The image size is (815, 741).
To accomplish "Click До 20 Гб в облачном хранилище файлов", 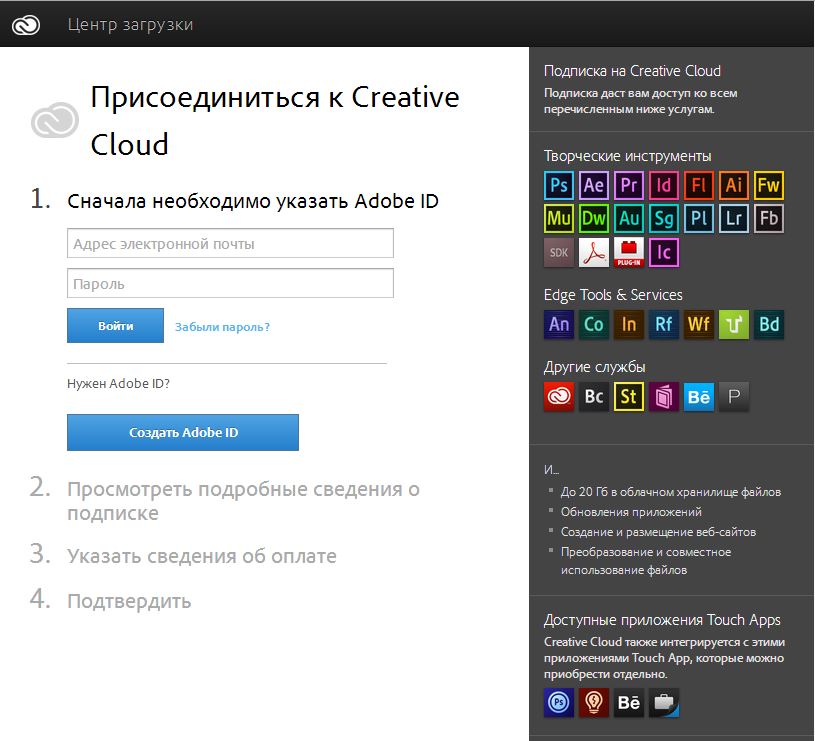I will pyautogui.click(x=671, y=492).
